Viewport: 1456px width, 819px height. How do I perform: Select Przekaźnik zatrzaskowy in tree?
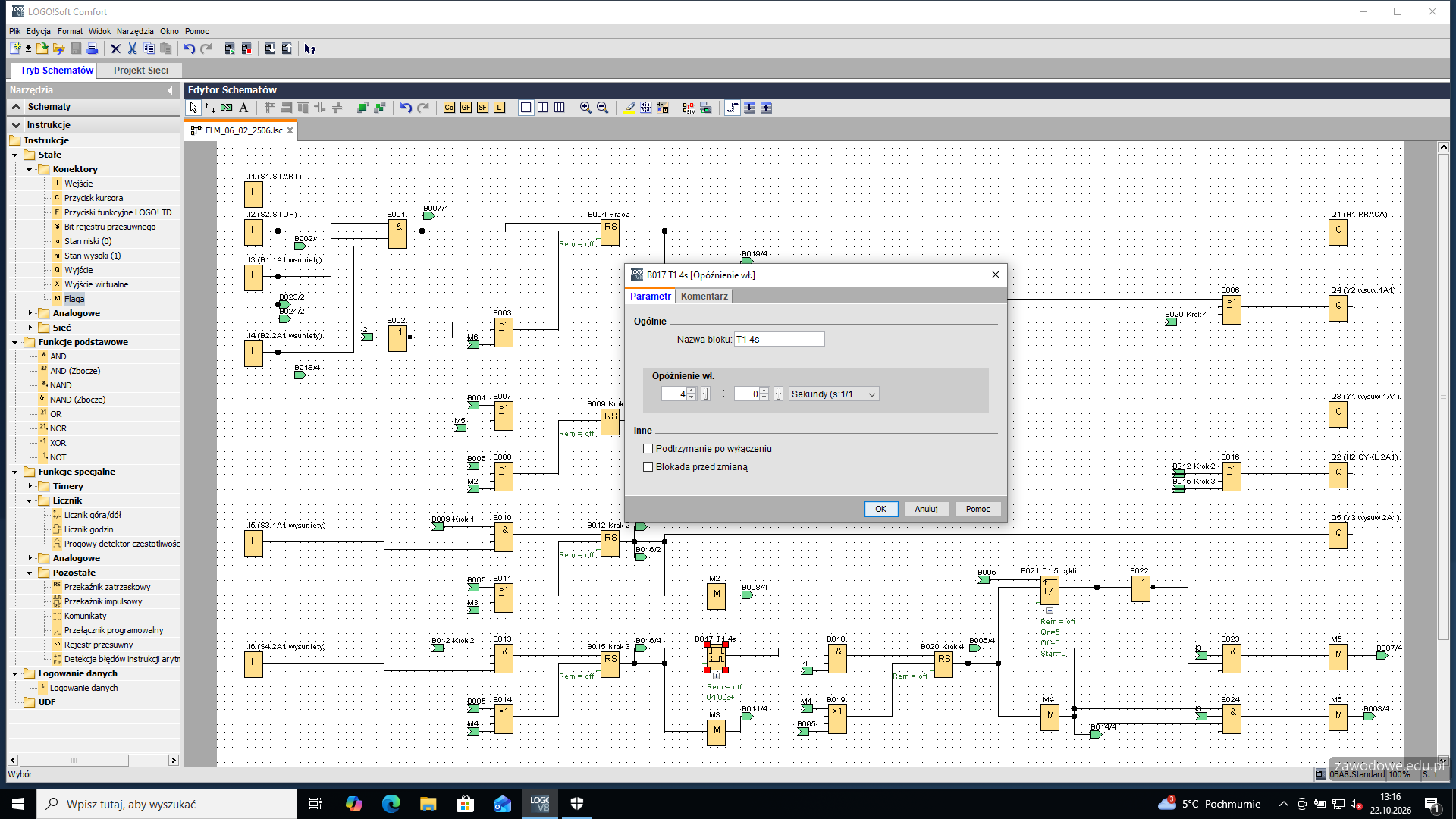pyautogui.click(x=107, y=588)
